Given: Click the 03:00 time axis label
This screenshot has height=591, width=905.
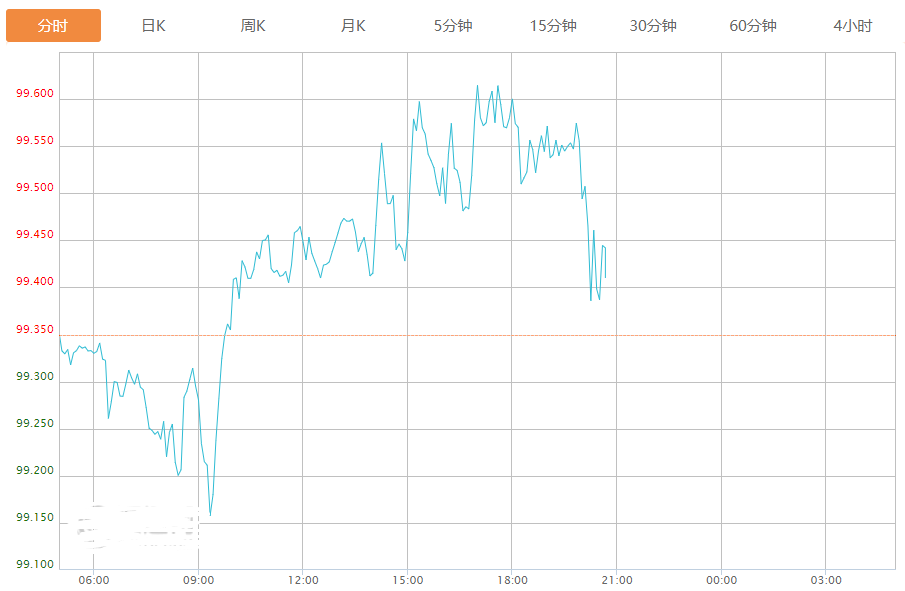Looking at the screenshot, I should [x=826, y=580].
